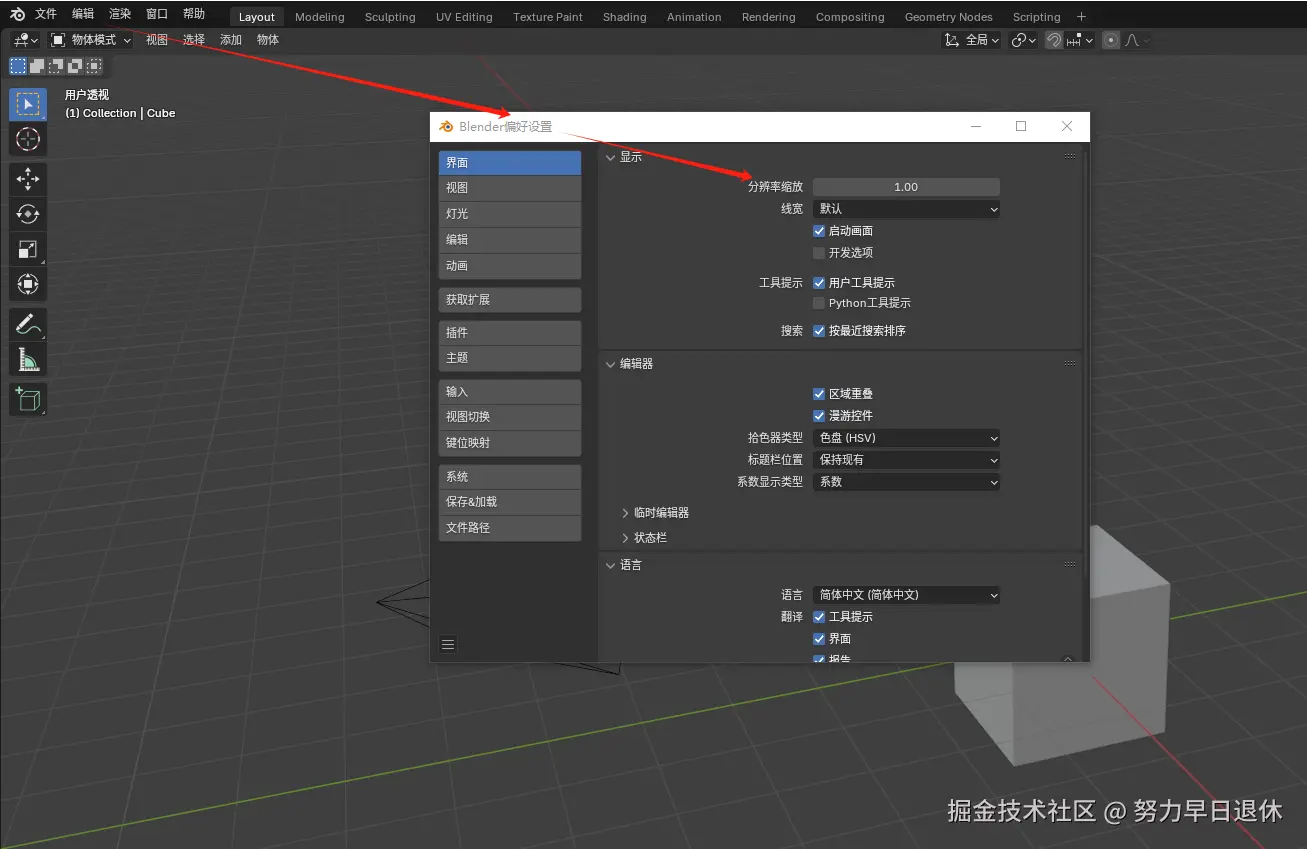Toggle the 用户工具提示 checkbox
This screenshot has width=1307, height=849.
click(x=819, y=283)
